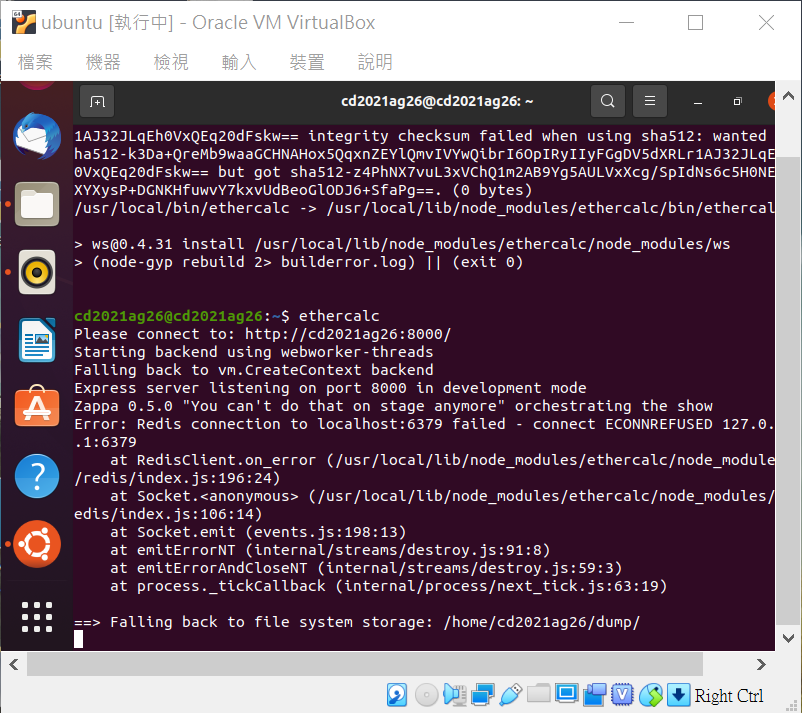Open the 檔案 menu
Image resolution: width=802 pixels, height=713 pixels.
click(35, 62)
